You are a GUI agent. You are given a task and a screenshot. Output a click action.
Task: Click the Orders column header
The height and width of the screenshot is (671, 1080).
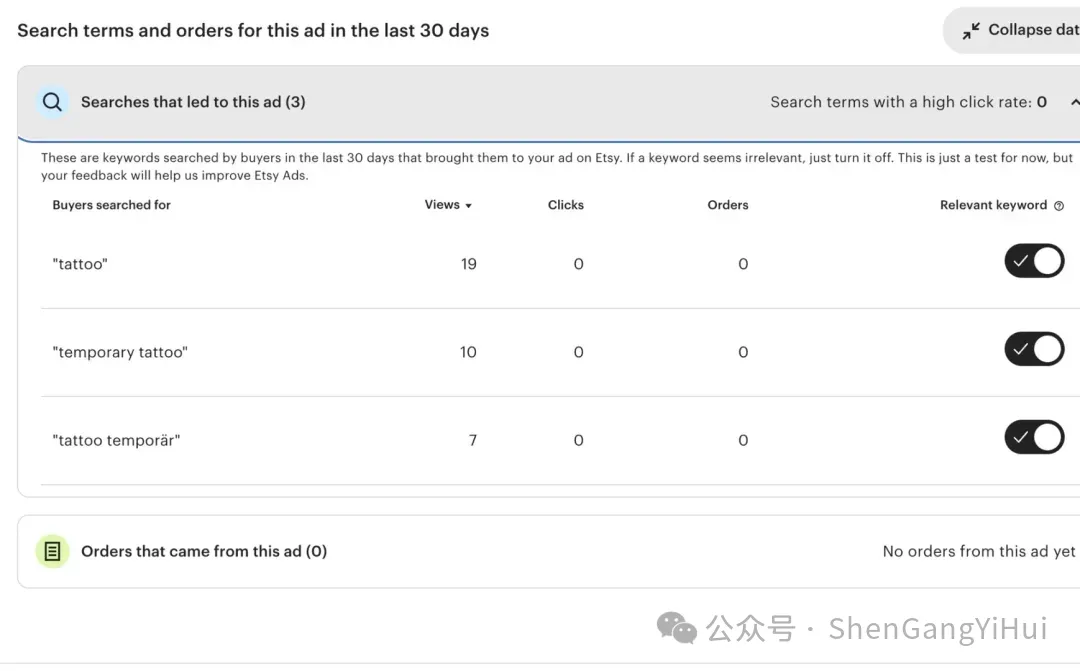tap(727, 205)
